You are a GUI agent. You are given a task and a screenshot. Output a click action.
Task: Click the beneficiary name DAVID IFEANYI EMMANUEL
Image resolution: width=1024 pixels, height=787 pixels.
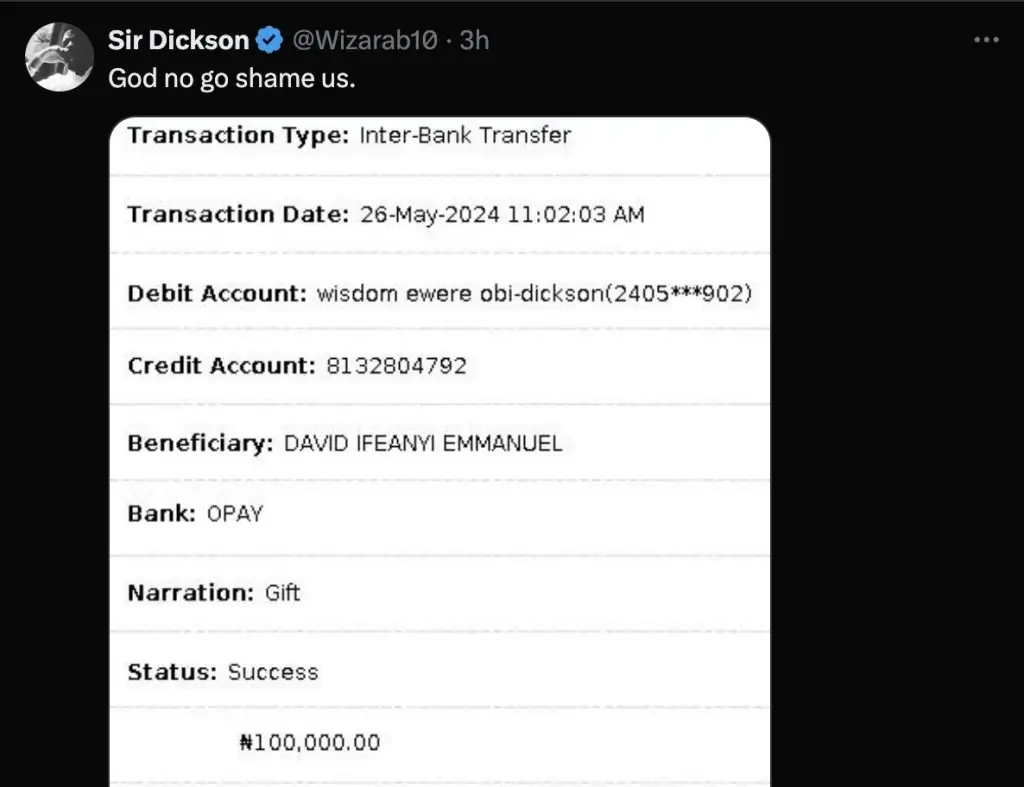[423, 443]
